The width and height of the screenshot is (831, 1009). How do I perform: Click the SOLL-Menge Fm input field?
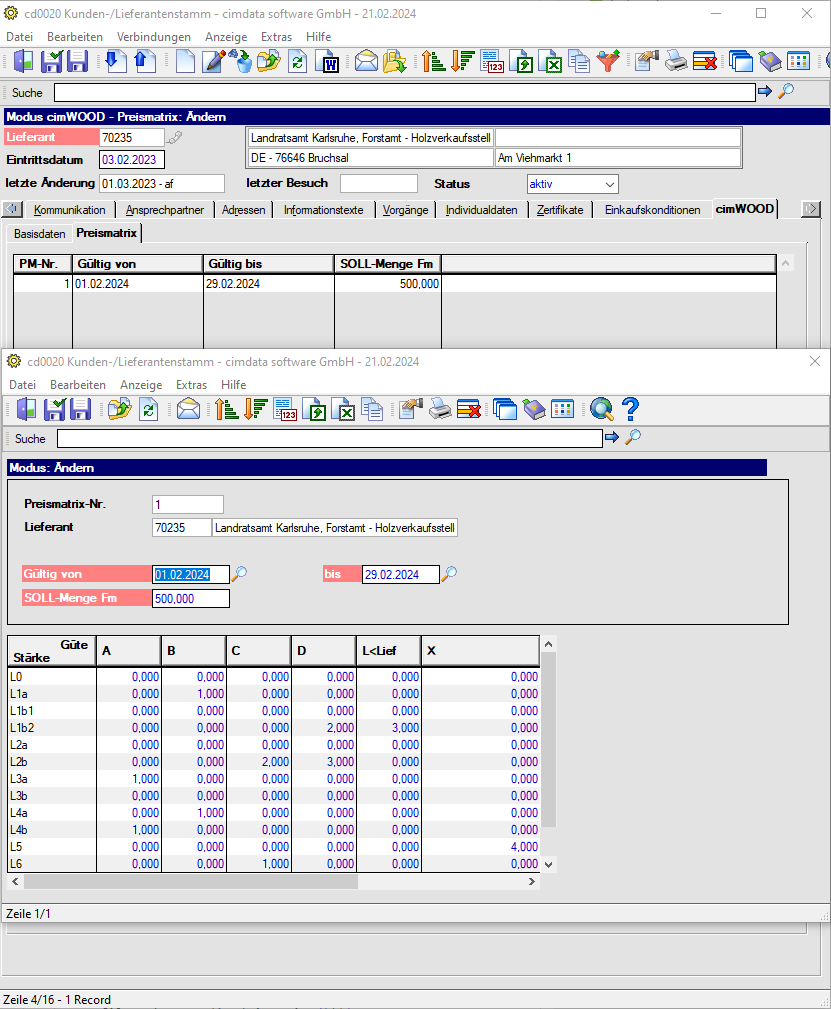click(x=191, y=598)
